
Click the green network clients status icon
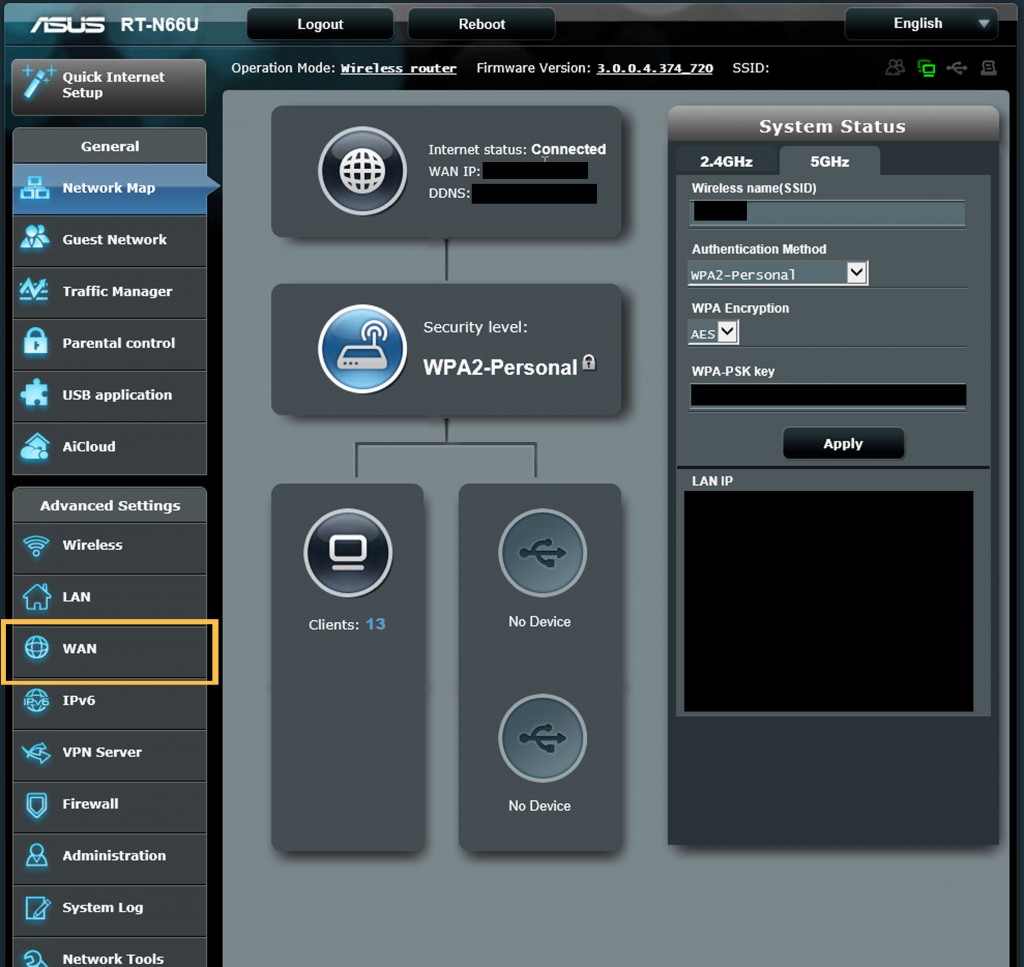[926, 67]
